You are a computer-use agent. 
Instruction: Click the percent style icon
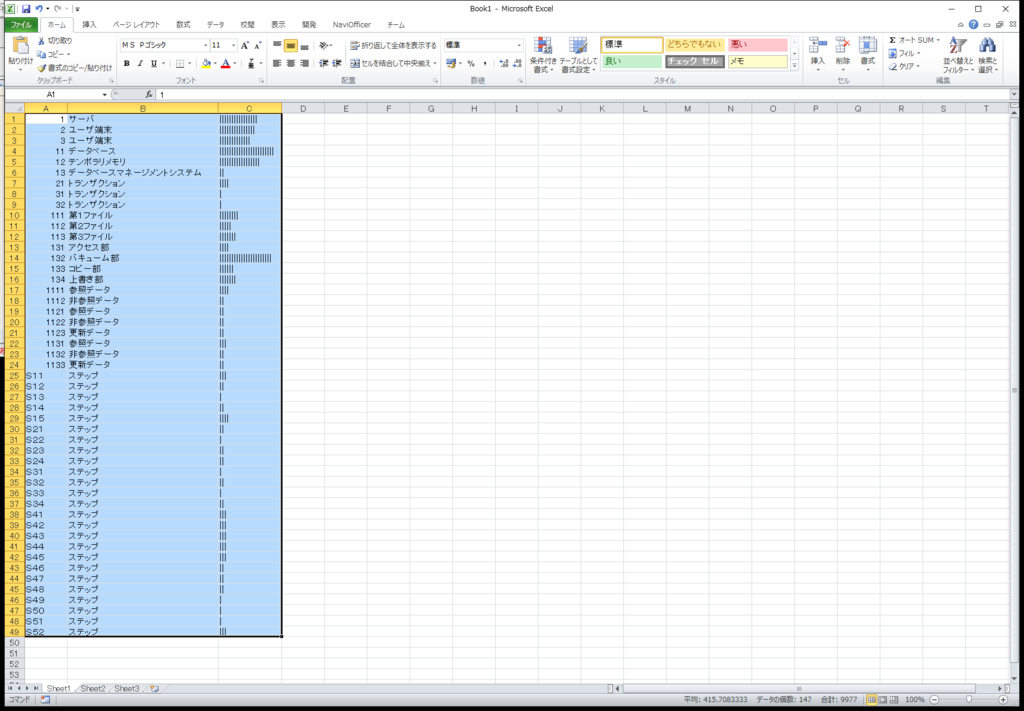(x=470, y=63)
